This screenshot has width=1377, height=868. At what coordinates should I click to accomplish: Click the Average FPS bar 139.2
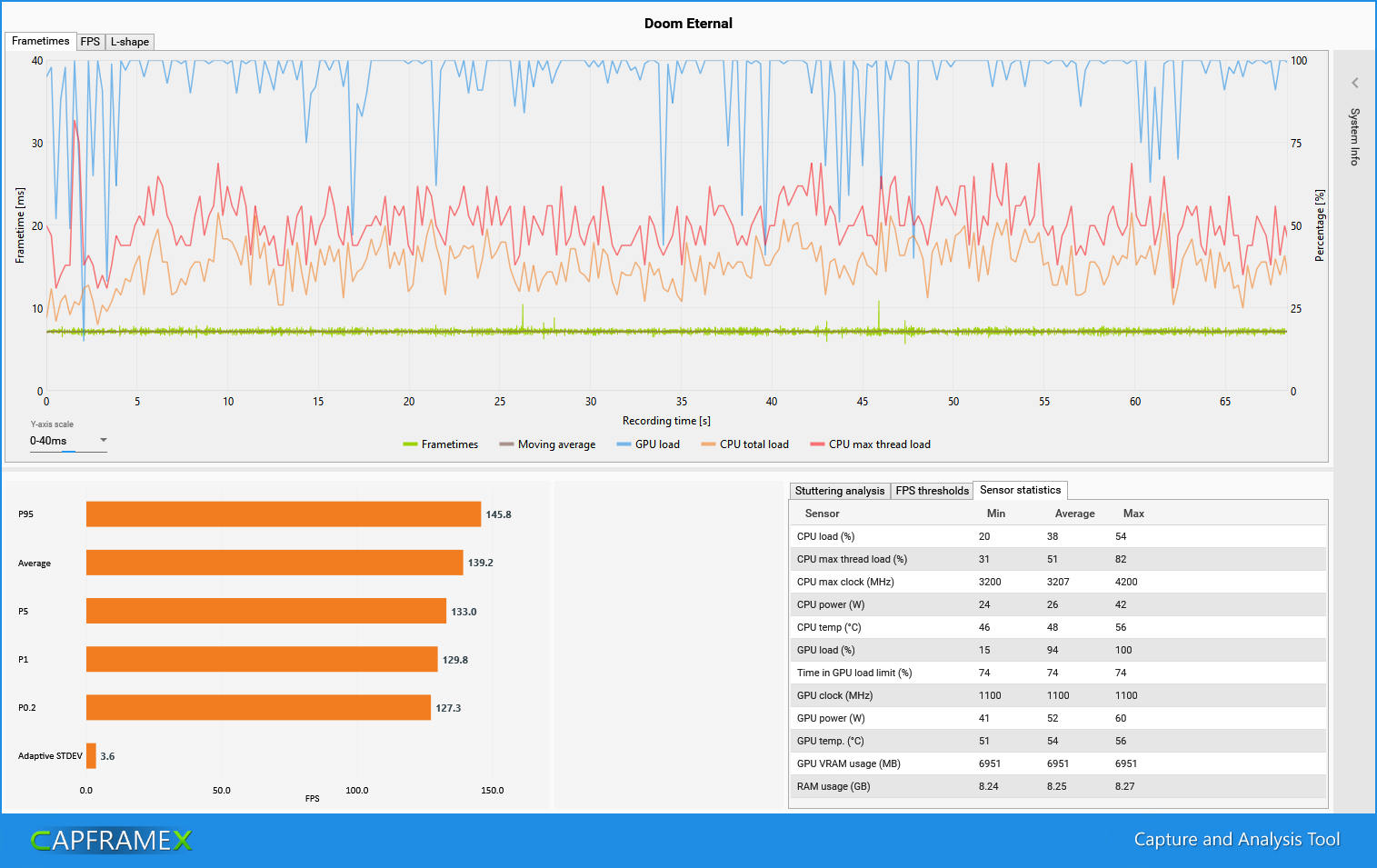[x=274, y=563]
